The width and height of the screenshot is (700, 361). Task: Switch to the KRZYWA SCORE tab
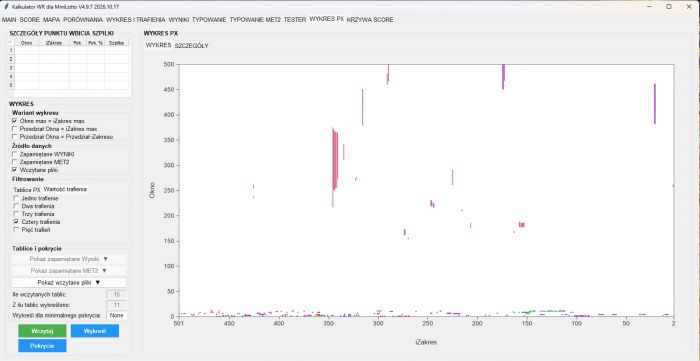tap(370, 20)
